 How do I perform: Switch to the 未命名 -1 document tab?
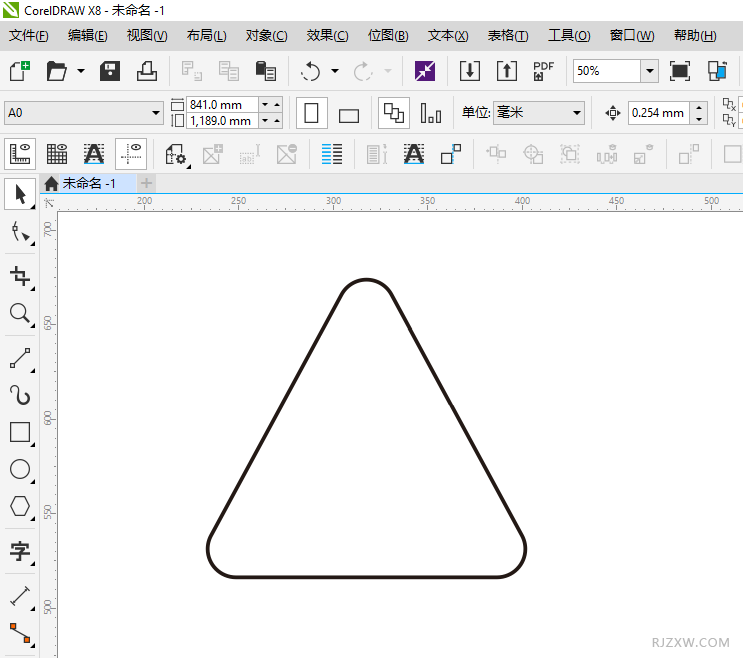click(88, 183)
